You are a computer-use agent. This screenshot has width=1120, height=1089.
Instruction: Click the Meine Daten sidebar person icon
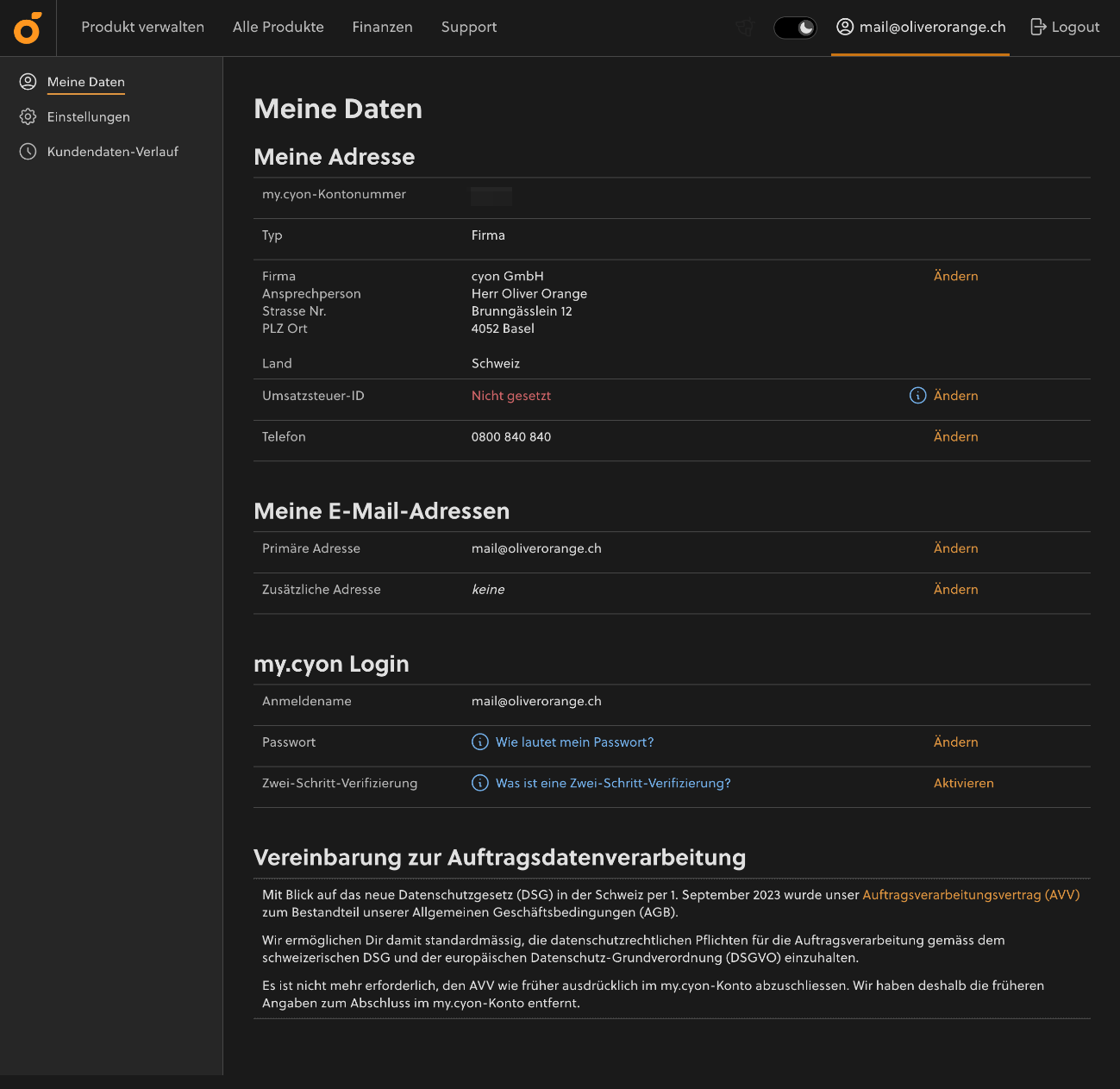tap(28, 82)
